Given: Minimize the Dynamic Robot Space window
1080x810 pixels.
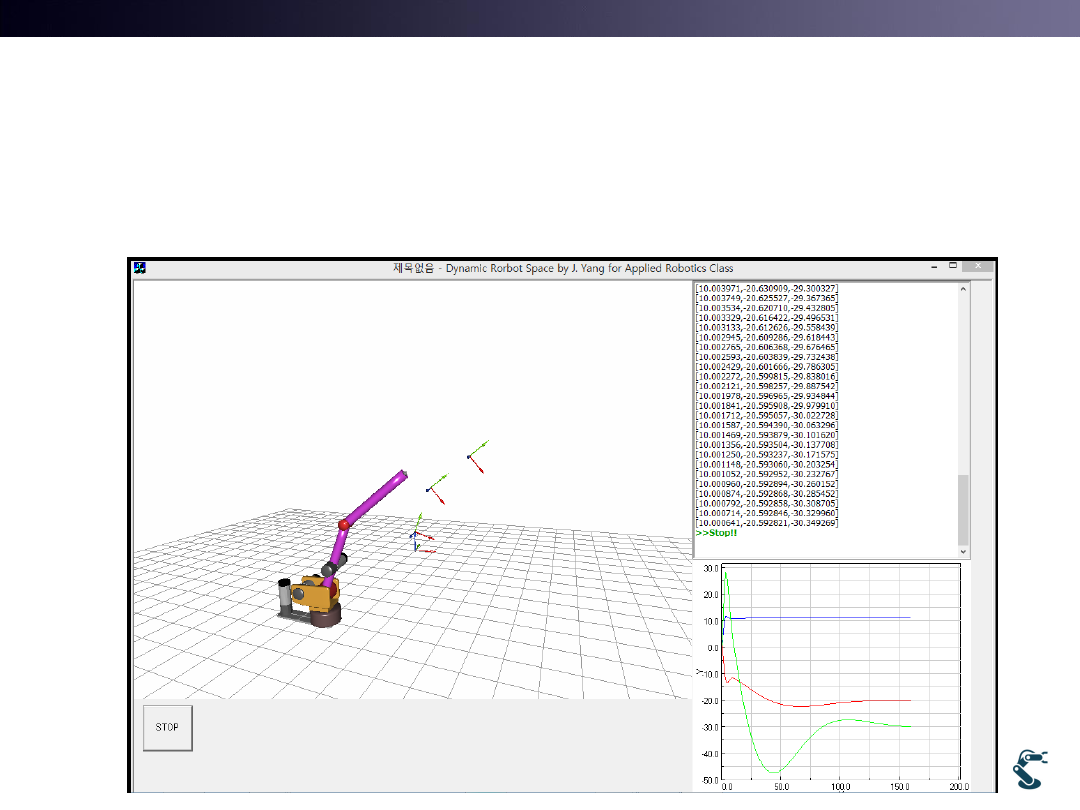Looking at the screenshot, I should coord(932,267).
